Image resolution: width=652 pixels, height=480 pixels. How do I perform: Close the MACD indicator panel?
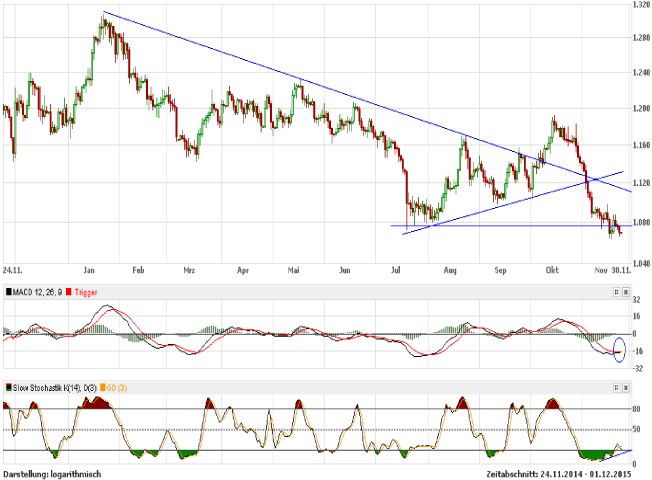[627, 291]
